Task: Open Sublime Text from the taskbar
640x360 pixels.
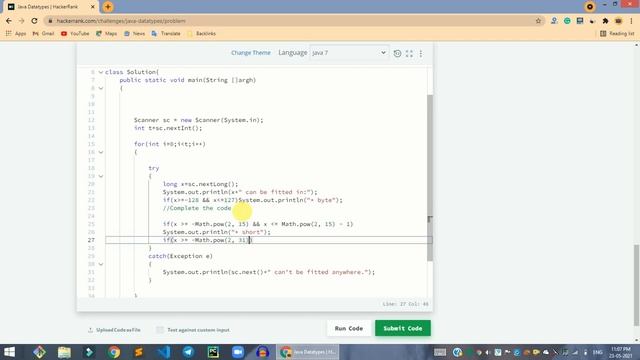Action: point(139,352)
